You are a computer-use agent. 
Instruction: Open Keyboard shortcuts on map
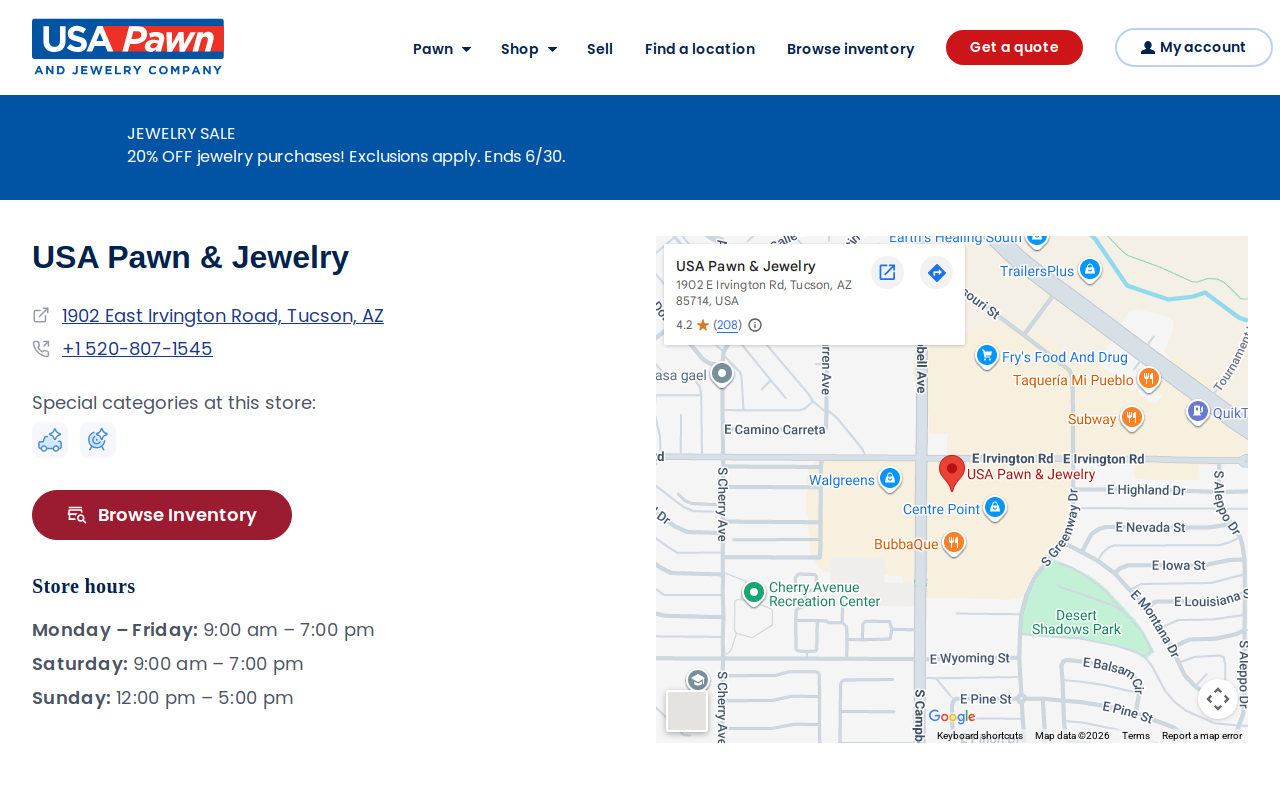click(x=980, y=736)
